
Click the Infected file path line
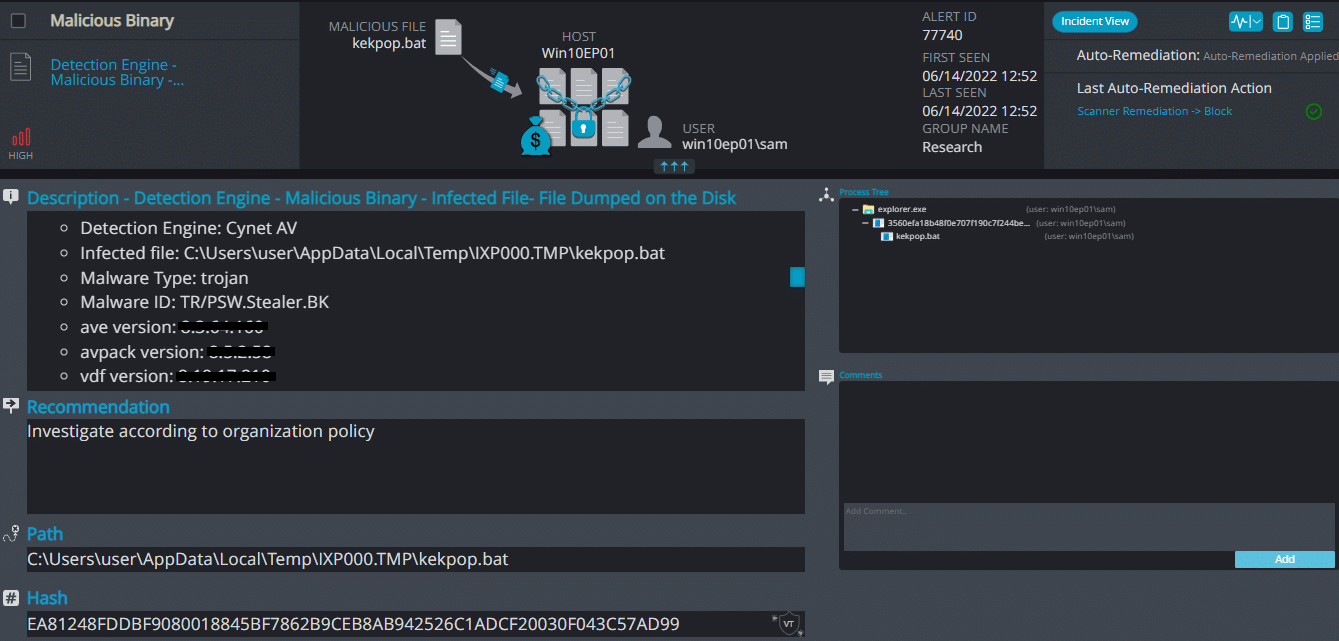373,253
